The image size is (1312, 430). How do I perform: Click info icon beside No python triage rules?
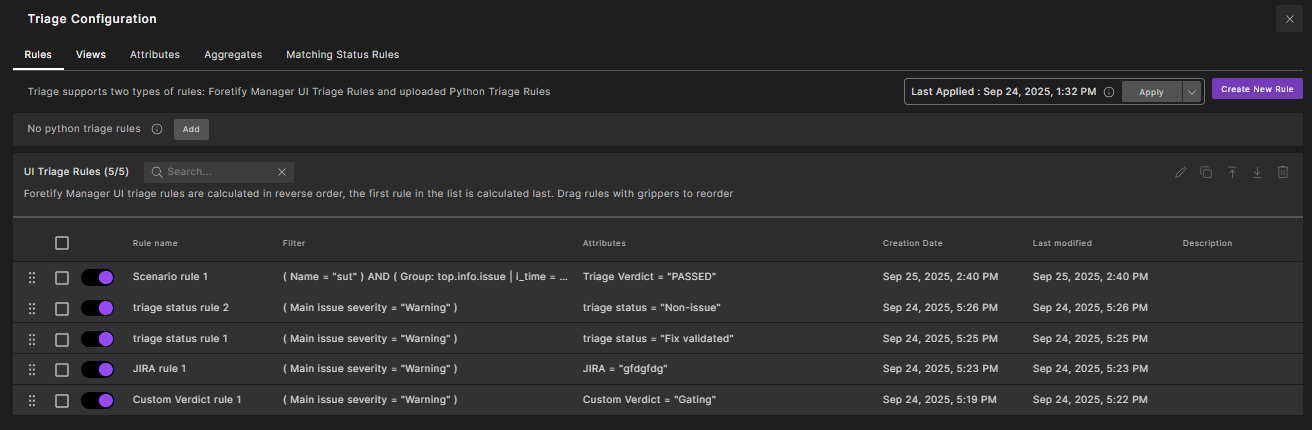157,129
